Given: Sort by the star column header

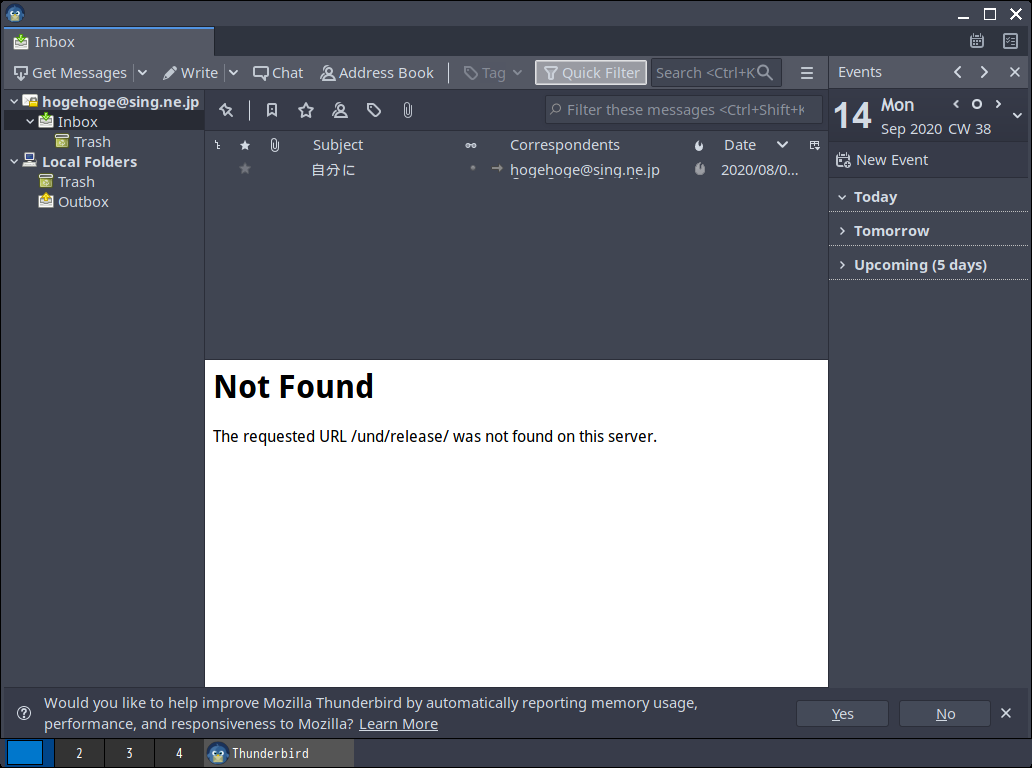Looking at the screenshot, I should [245, 145].
